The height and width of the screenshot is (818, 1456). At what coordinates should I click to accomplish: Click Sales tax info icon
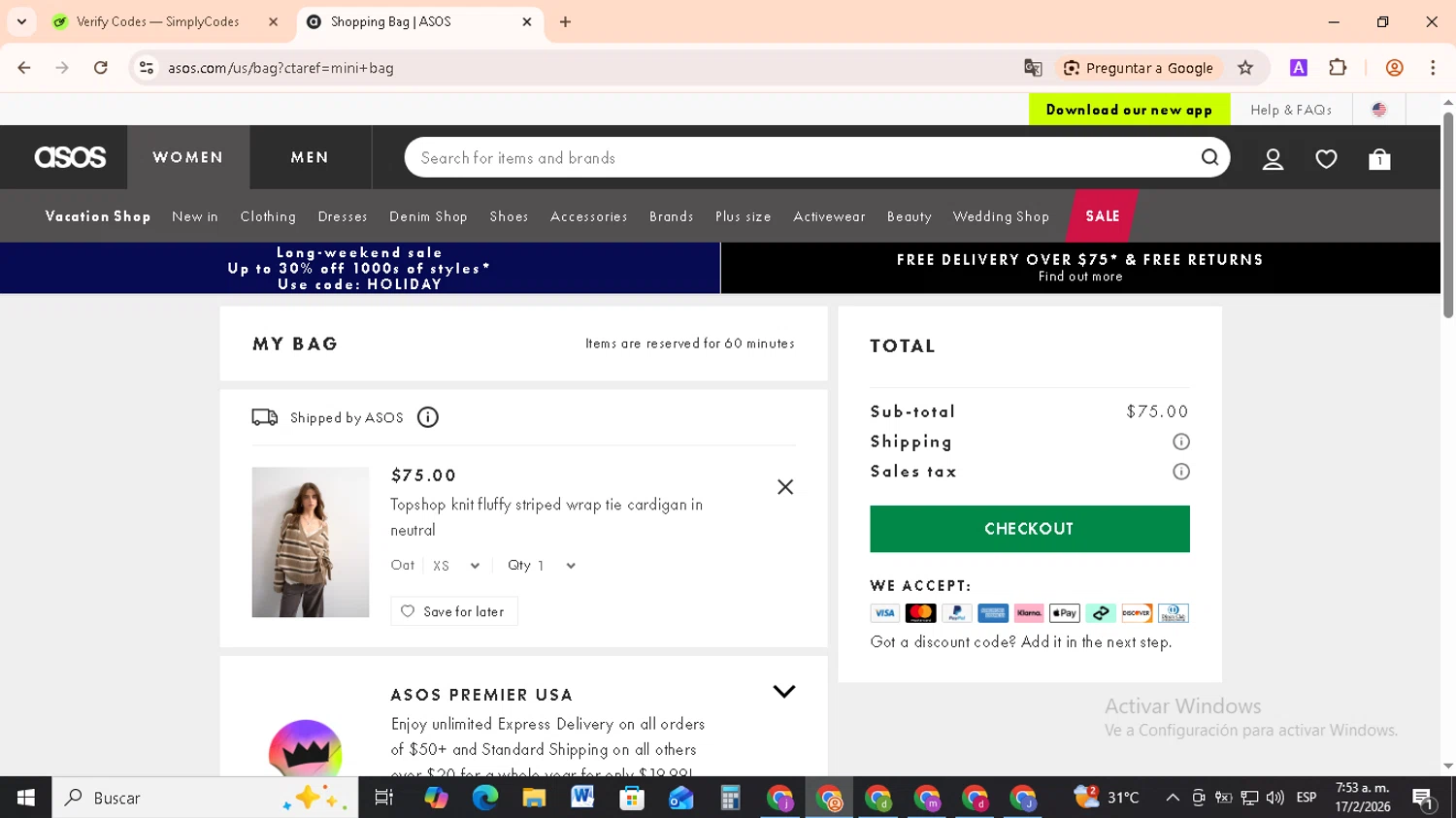click(1181, 472)
